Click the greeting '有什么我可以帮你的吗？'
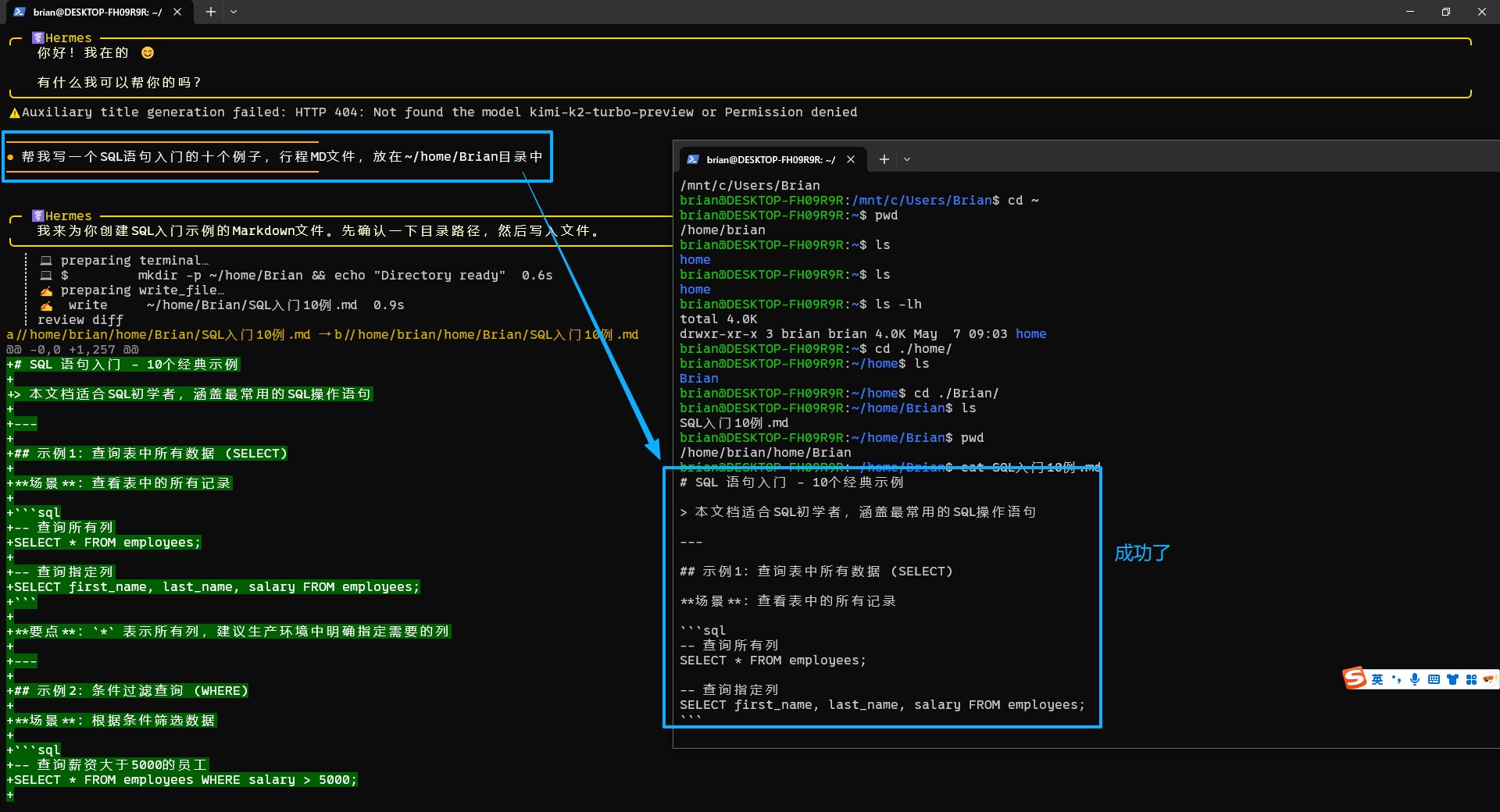This screenshot has height=812, width=1500. pyautogui.click(x=120, y=83)
